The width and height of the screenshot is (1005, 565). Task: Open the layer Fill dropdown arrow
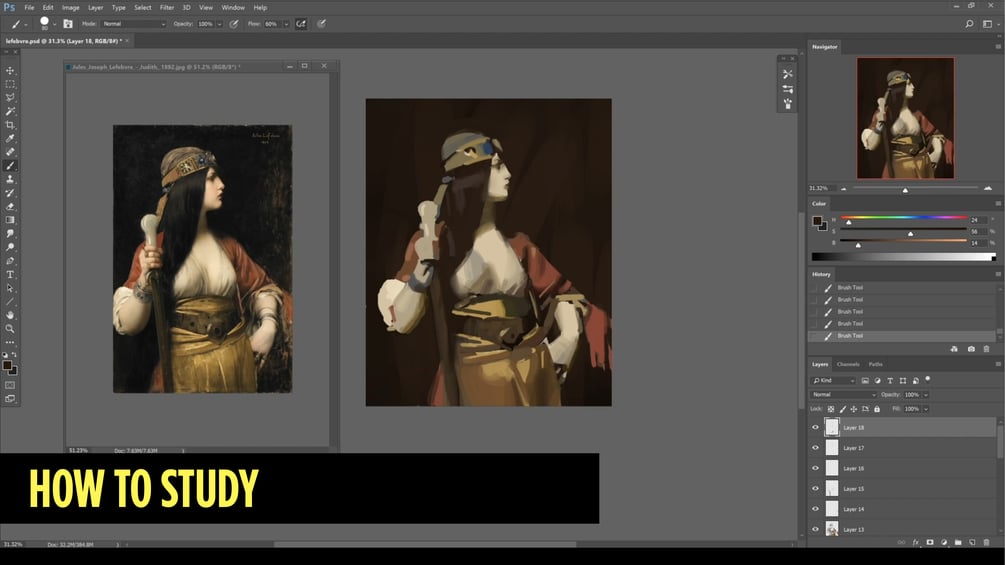coord(926,409)
